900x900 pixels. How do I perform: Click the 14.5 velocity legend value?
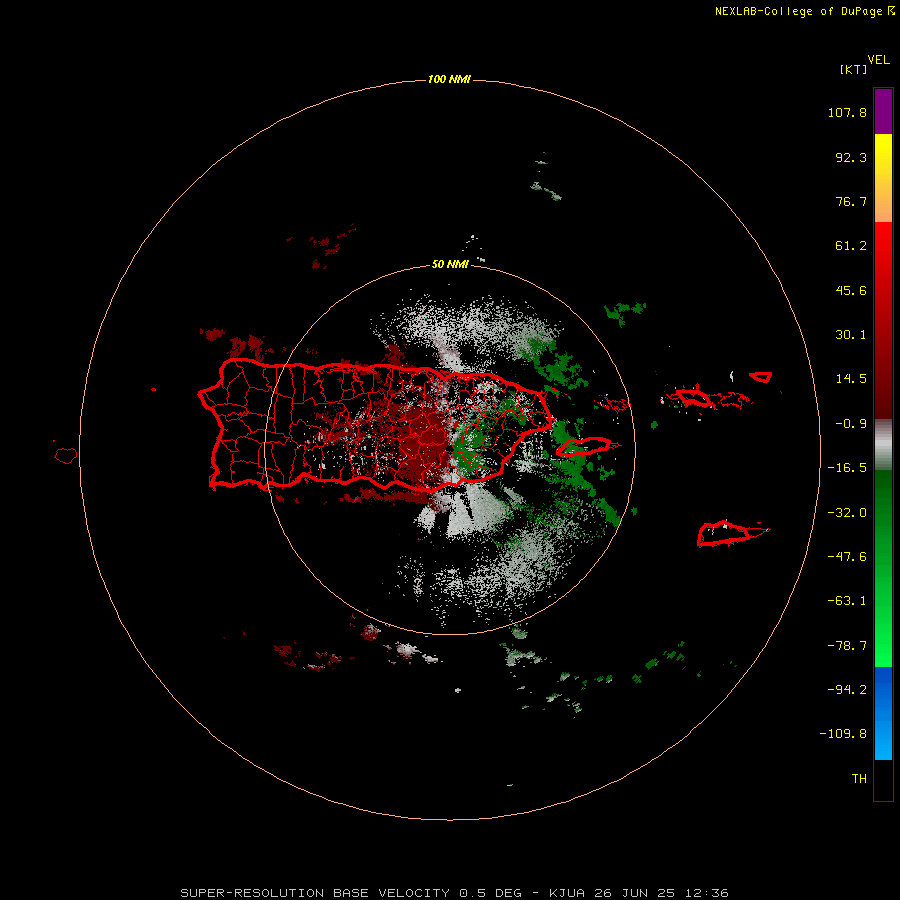pyautogui.click(x=851, y=379)
